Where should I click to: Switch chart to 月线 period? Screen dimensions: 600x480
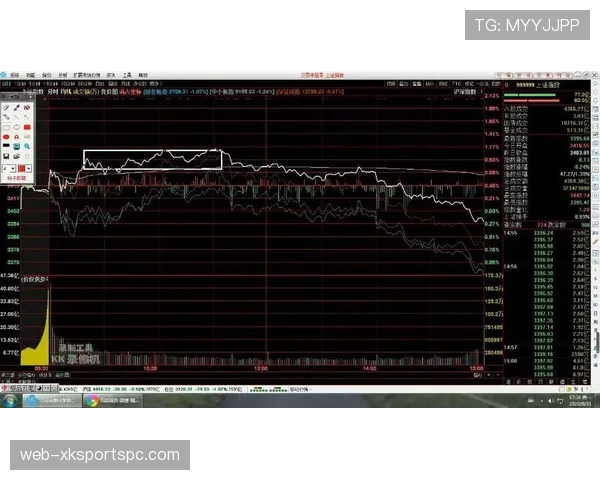[x=126, y=83]
